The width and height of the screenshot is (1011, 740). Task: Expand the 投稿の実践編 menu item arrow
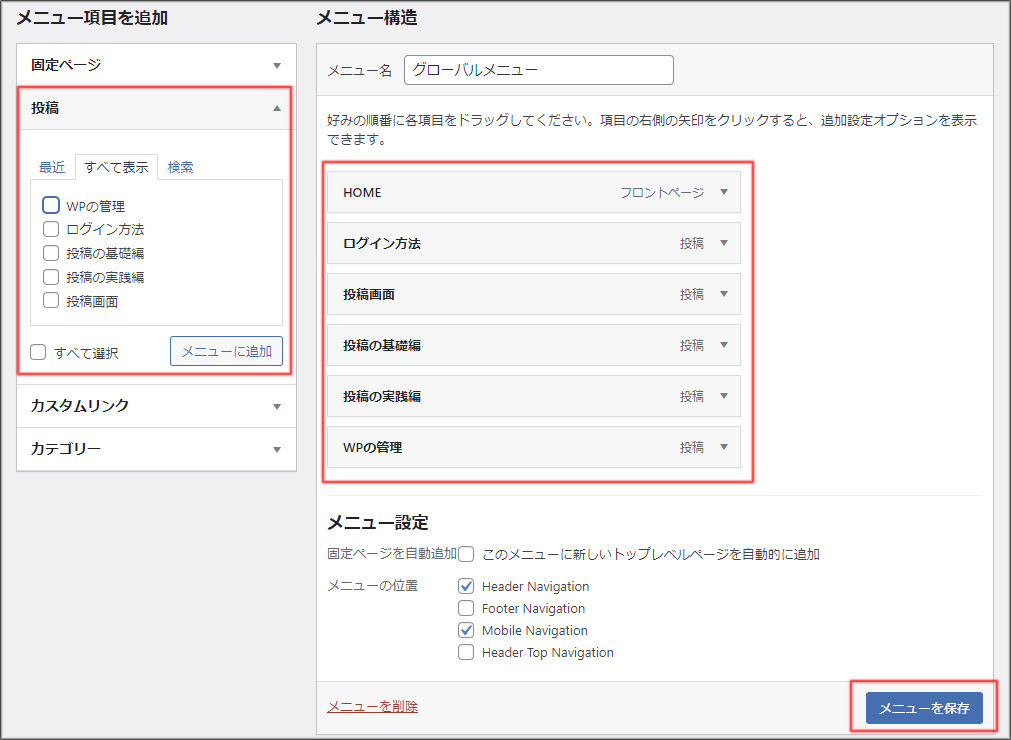coord(724,396)
